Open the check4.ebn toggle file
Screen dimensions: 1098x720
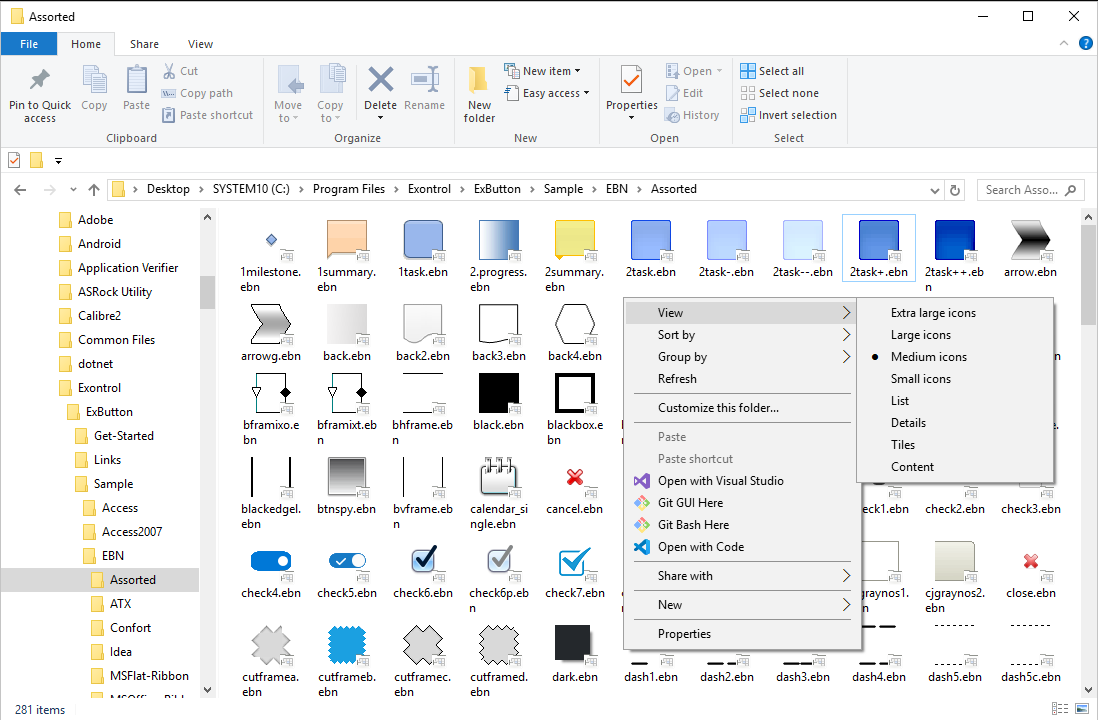coord(270,564)
